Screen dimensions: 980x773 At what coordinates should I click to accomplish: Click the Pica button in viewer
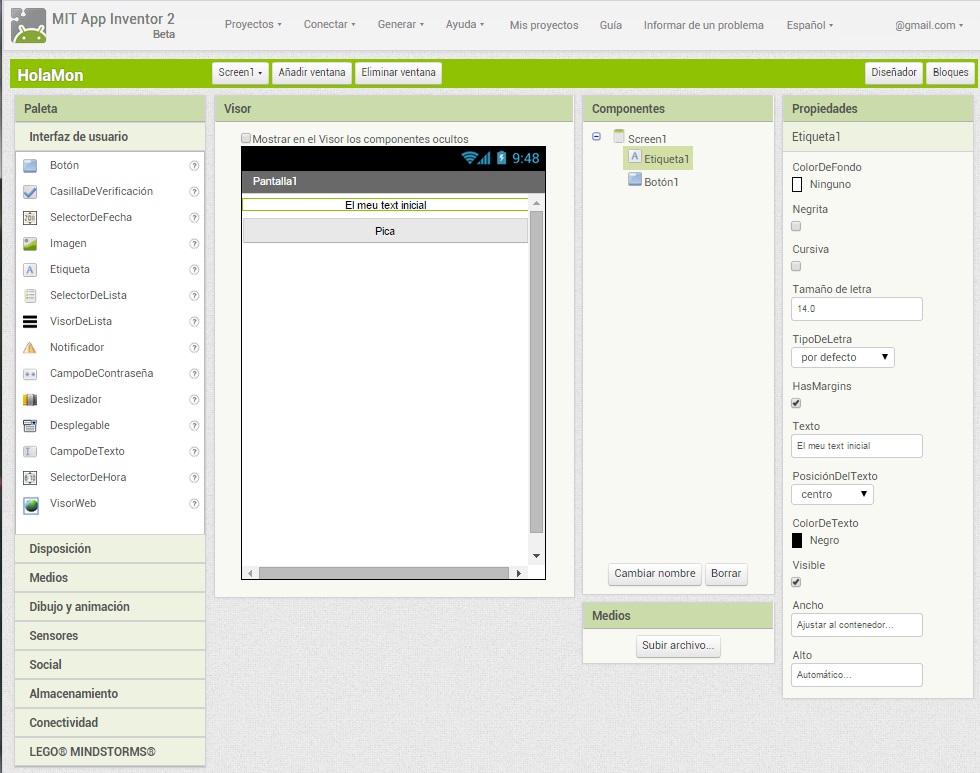(x=385, y=231)
